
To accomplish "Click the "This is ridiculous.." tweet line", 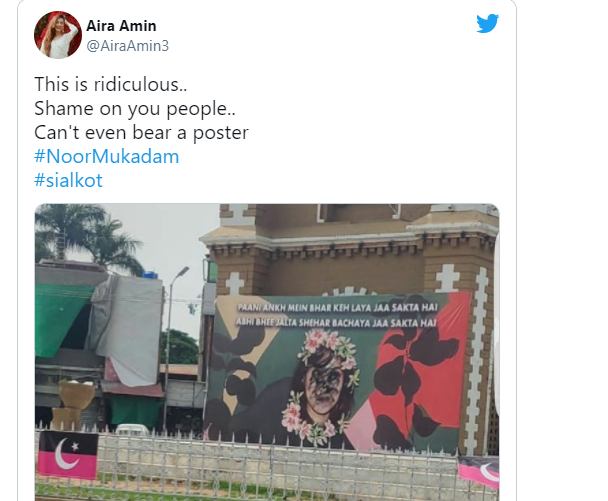I will (111, 84).
